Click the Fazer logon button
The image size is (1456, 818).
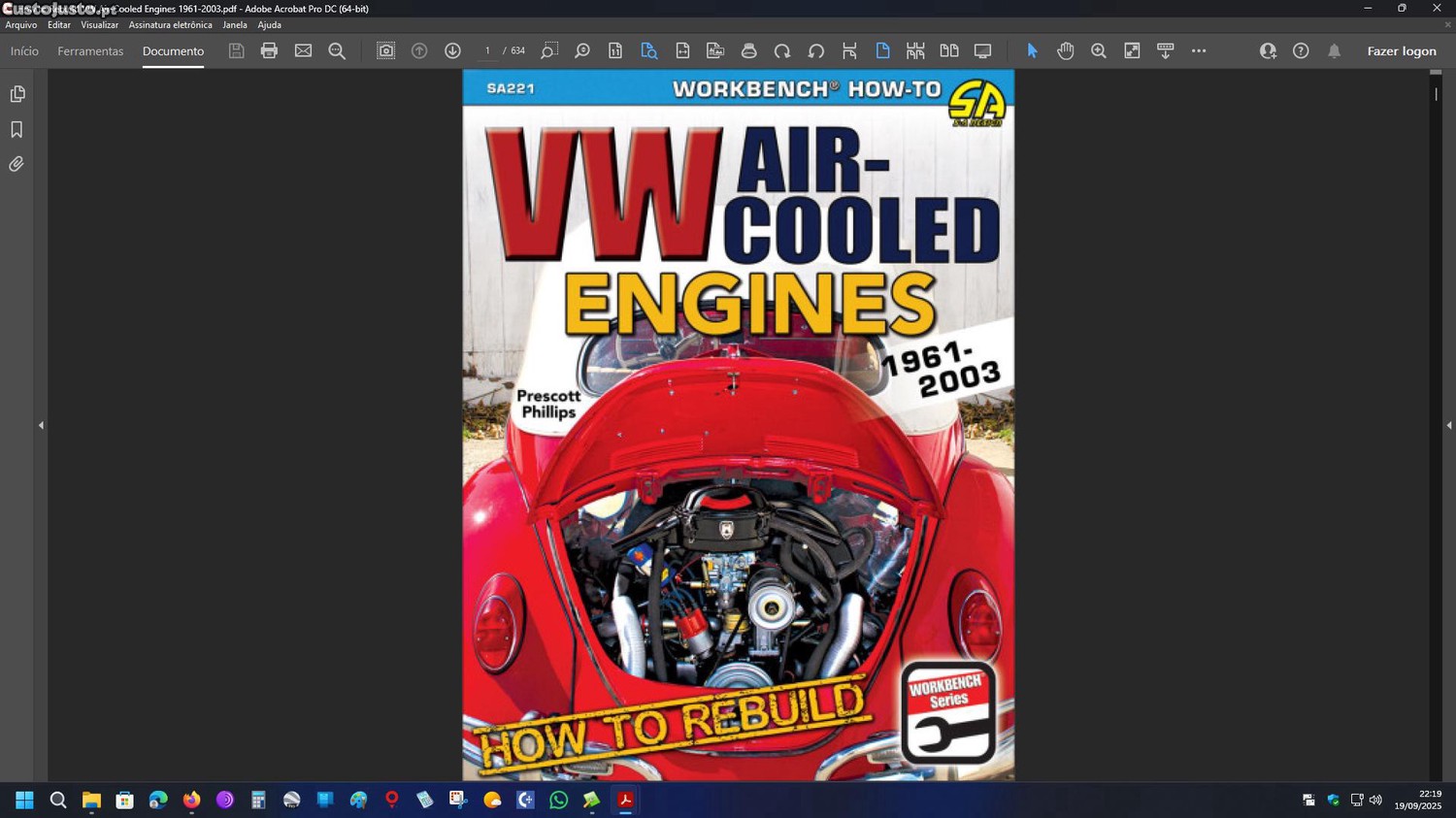tap(1401, 51)
